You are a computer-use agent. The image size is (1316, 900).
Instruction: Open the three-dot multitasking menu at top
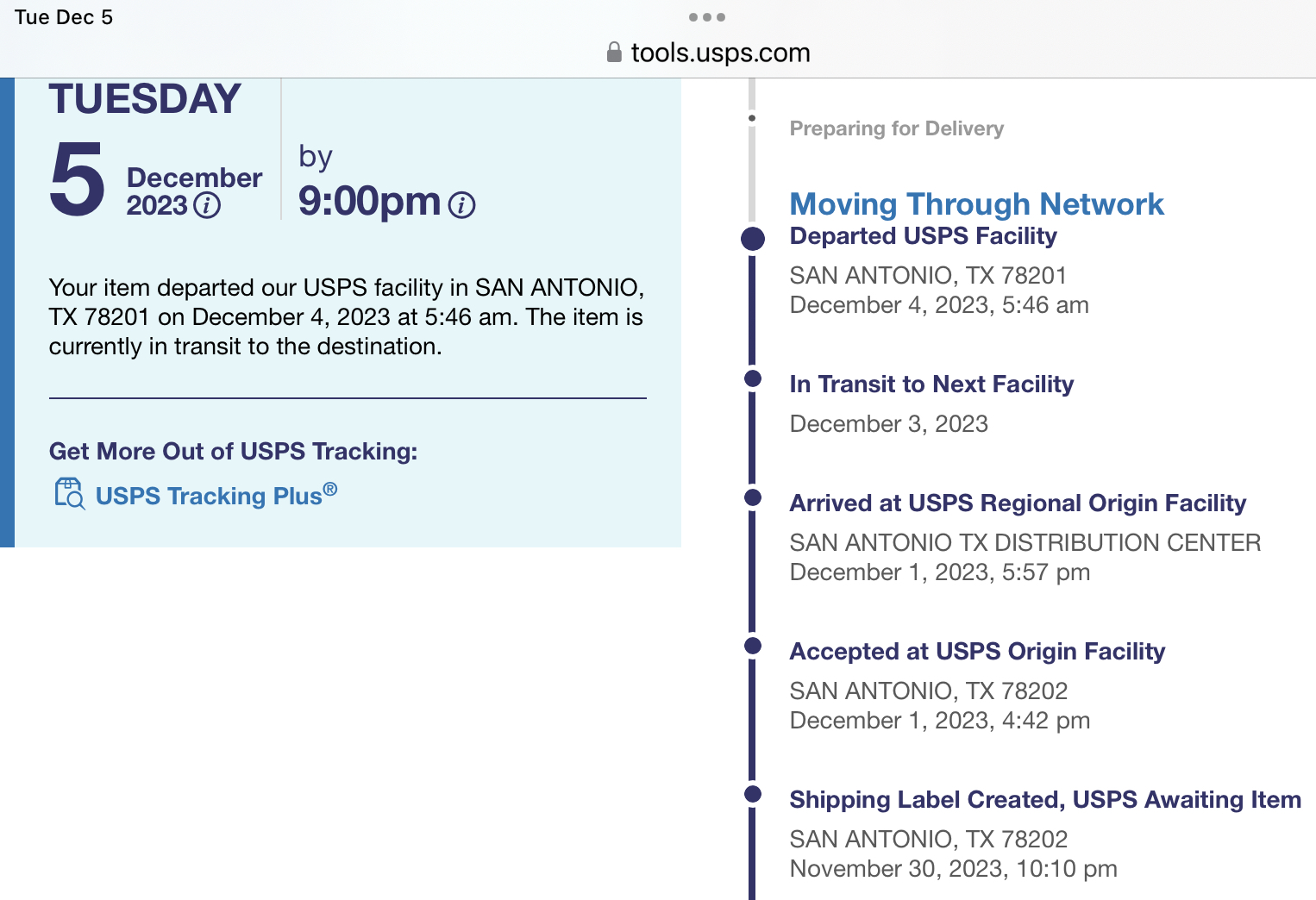707,17
